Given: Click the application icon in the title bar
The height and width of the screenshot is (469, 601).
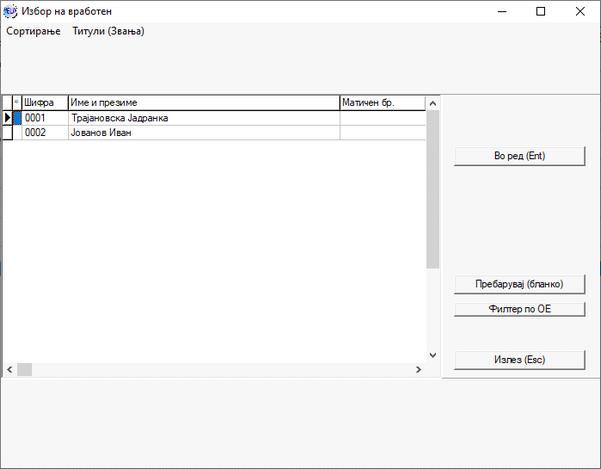Looking at the screenshot, I should point(10,11).
